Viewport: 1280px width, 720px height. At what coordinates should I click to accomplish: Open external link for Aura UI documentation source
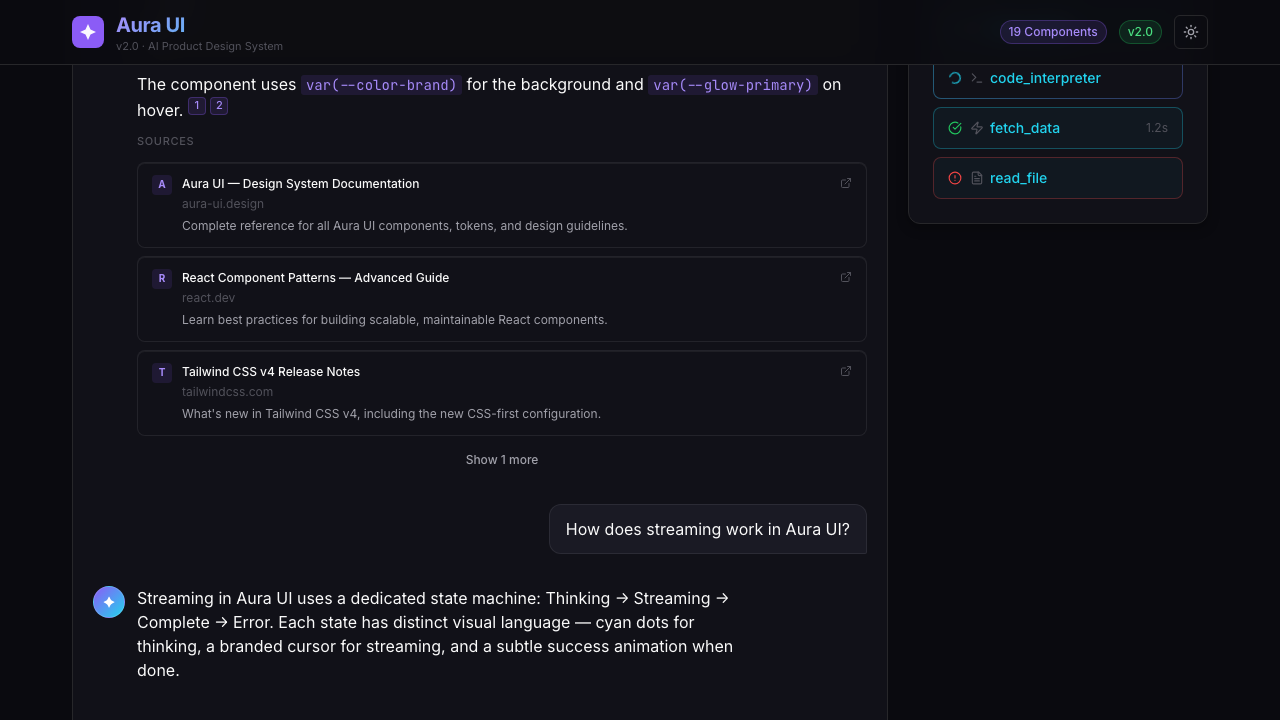point(845,183)
